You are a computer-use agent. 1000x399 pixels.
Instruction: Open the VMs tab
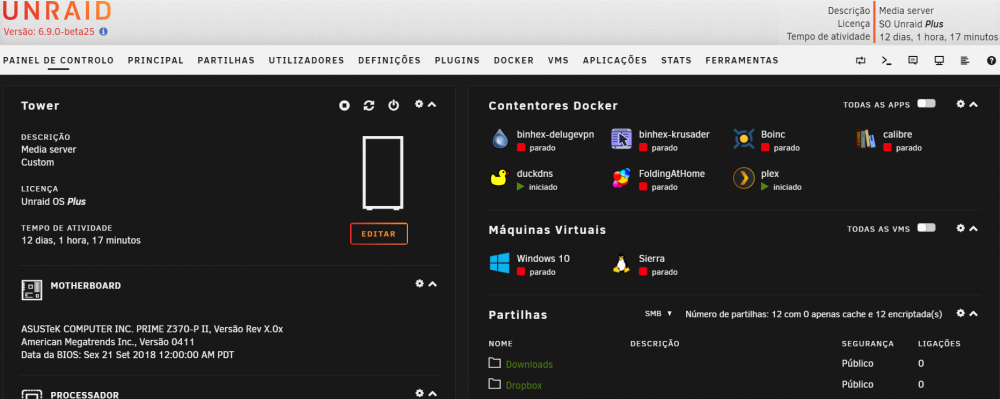click(558, 61)
